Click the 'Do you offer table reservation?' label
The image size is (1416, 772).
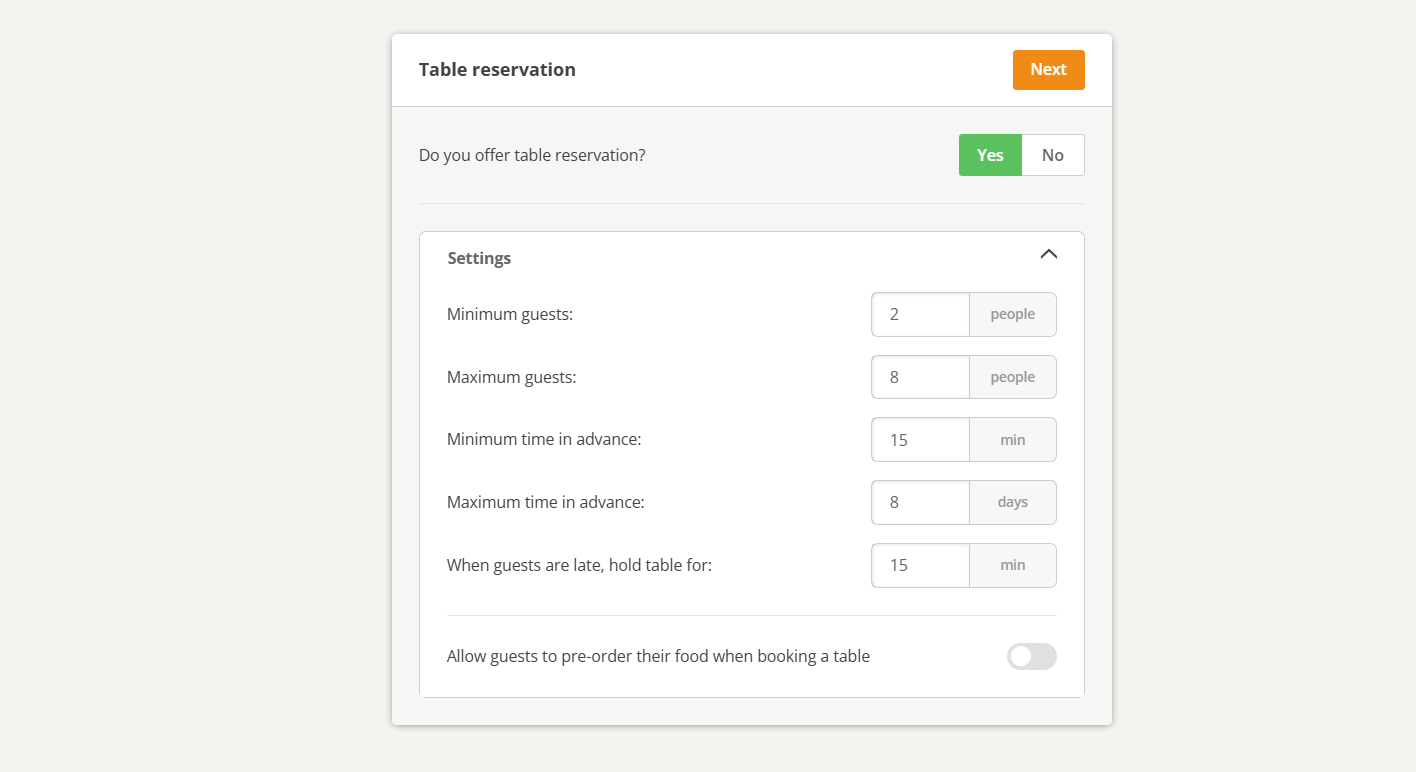[x=532, y=156]
